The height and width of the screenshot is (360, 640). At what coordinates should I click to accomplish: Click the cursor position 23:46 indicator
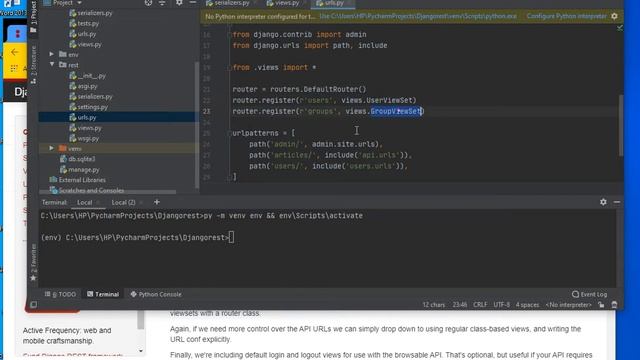(x=460, y=305)
